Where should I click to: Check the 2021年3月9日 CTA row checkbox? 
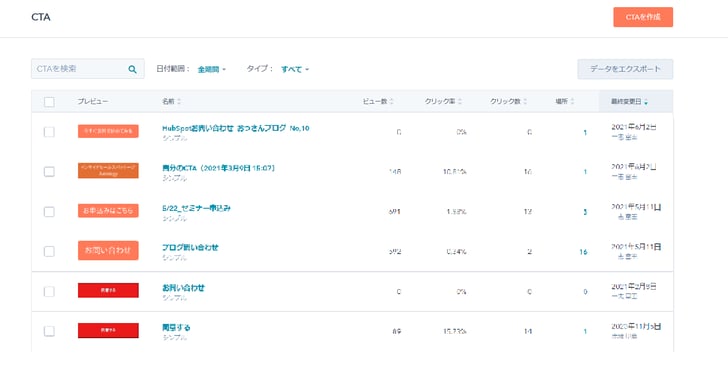click(x=49, y=172)
